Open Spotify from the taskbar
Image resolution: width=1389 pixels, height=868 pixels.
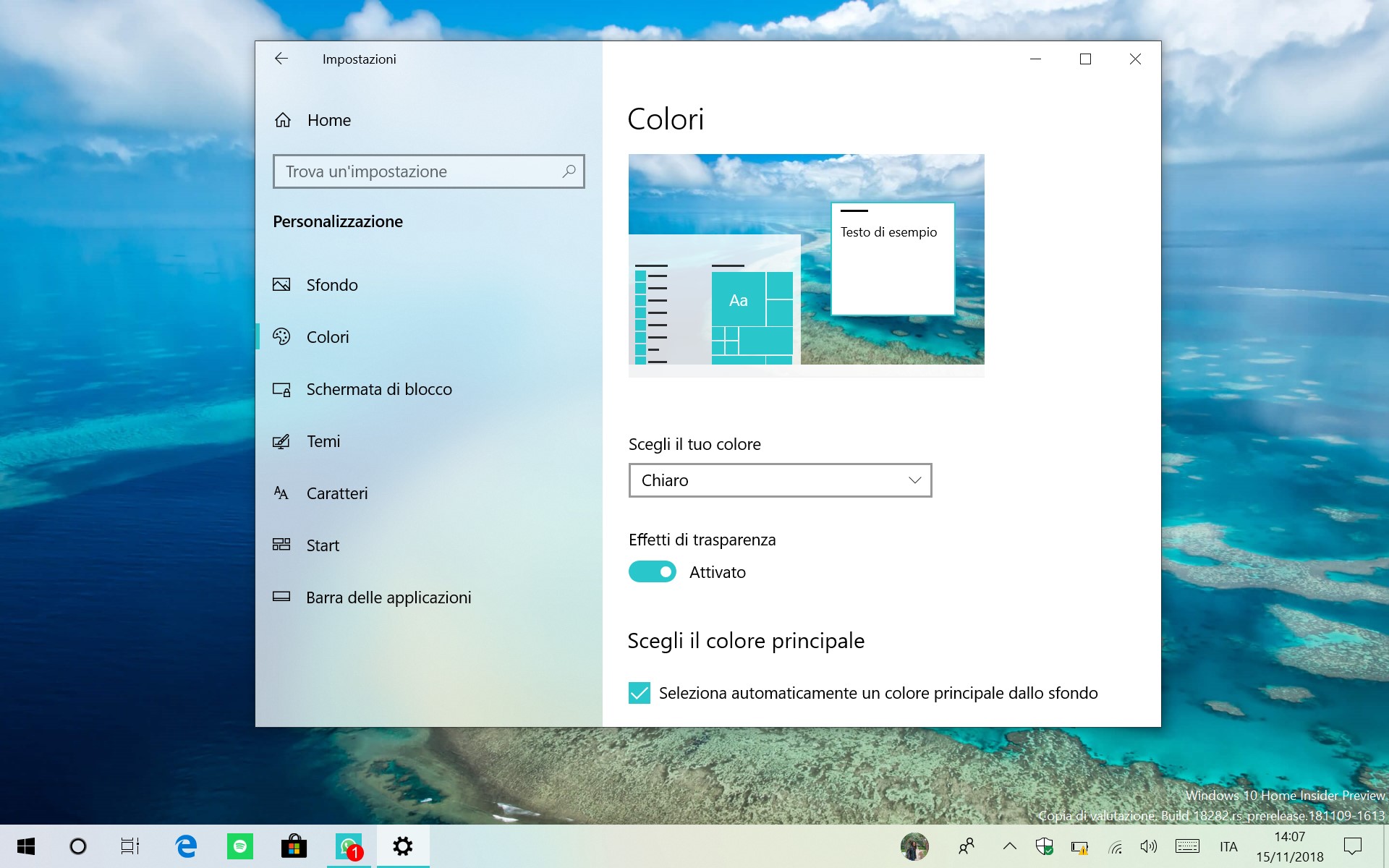(240, 846)
